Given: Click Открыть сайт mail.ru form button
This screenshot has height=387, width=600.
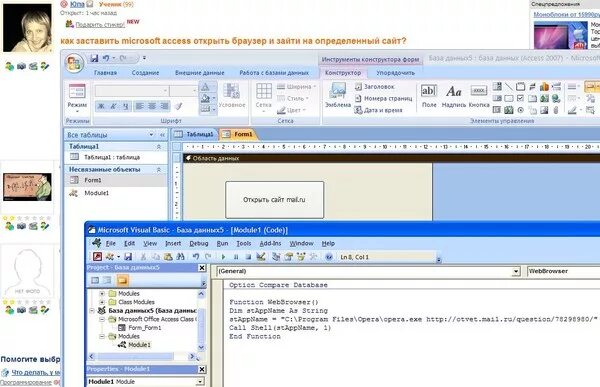Looking at the screenshot, I should [274, 200].
